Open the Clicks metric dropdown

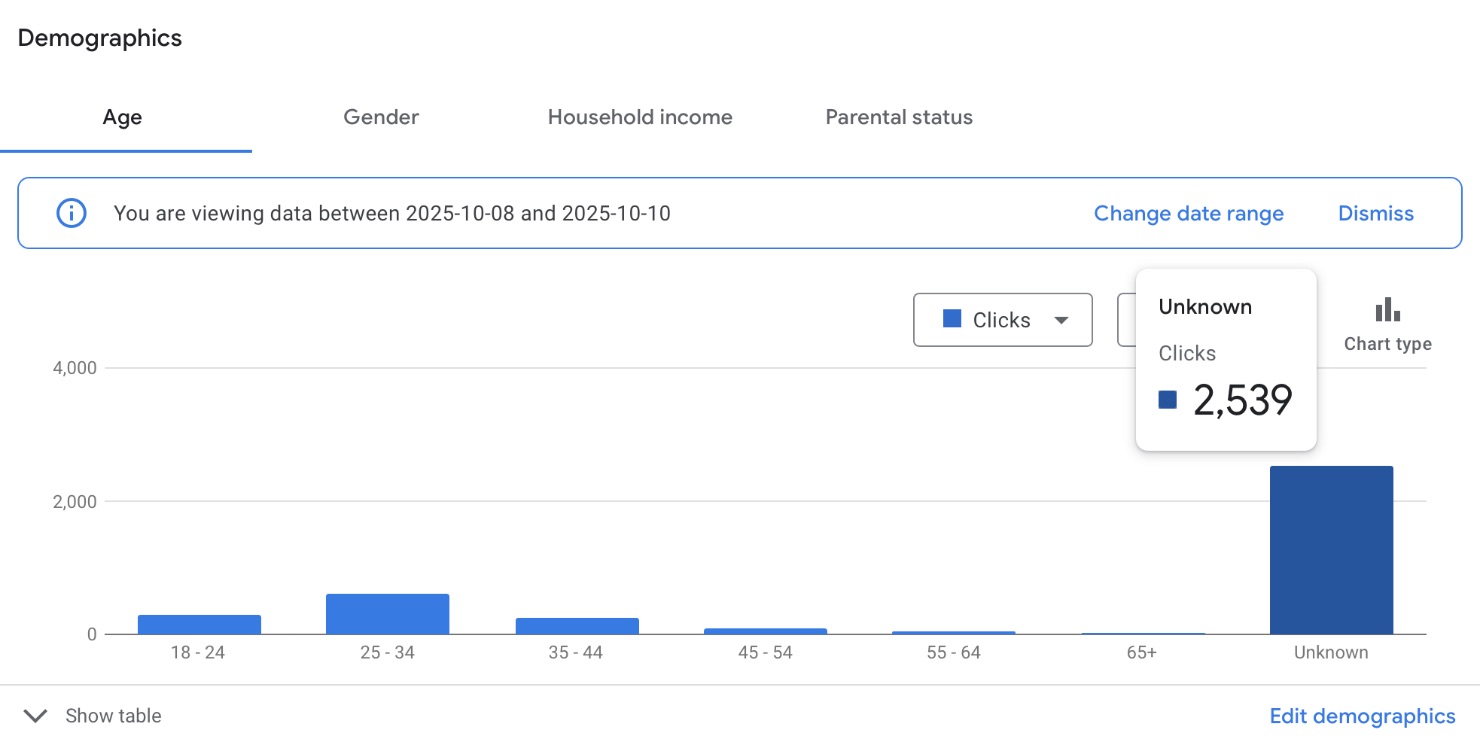click(1002, 320)
